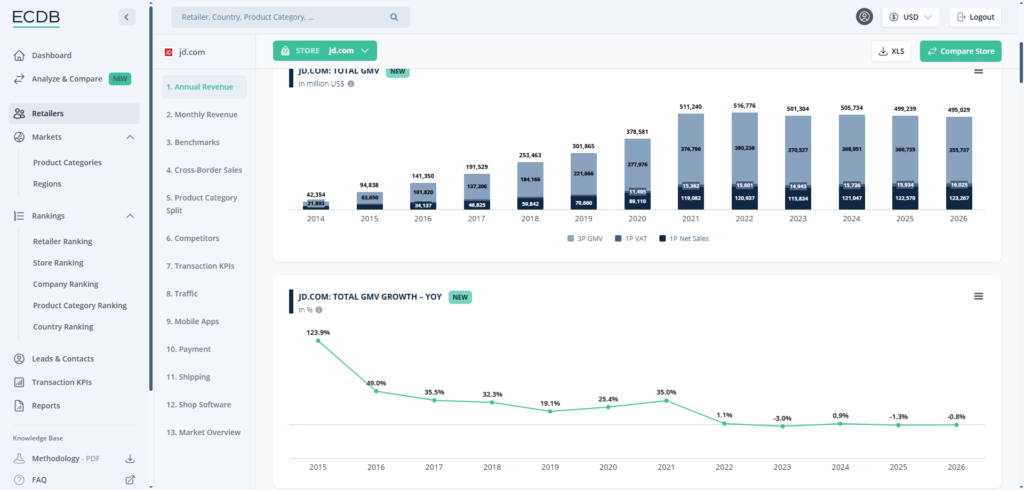Click the FAQ external link icon
This screenshot has height=490, width=1024.
pos(129,480)
